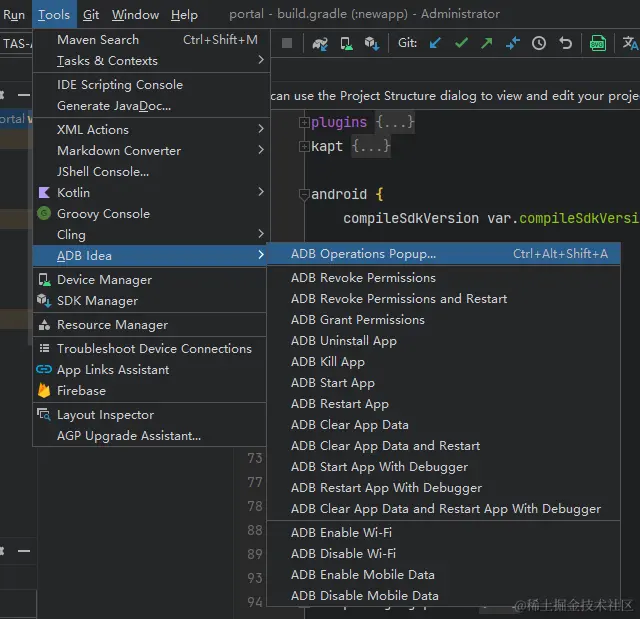Choose ADB Restart App With Debugger
The height and width of the screenshot is (619, 640).
[x=444, y=488]
